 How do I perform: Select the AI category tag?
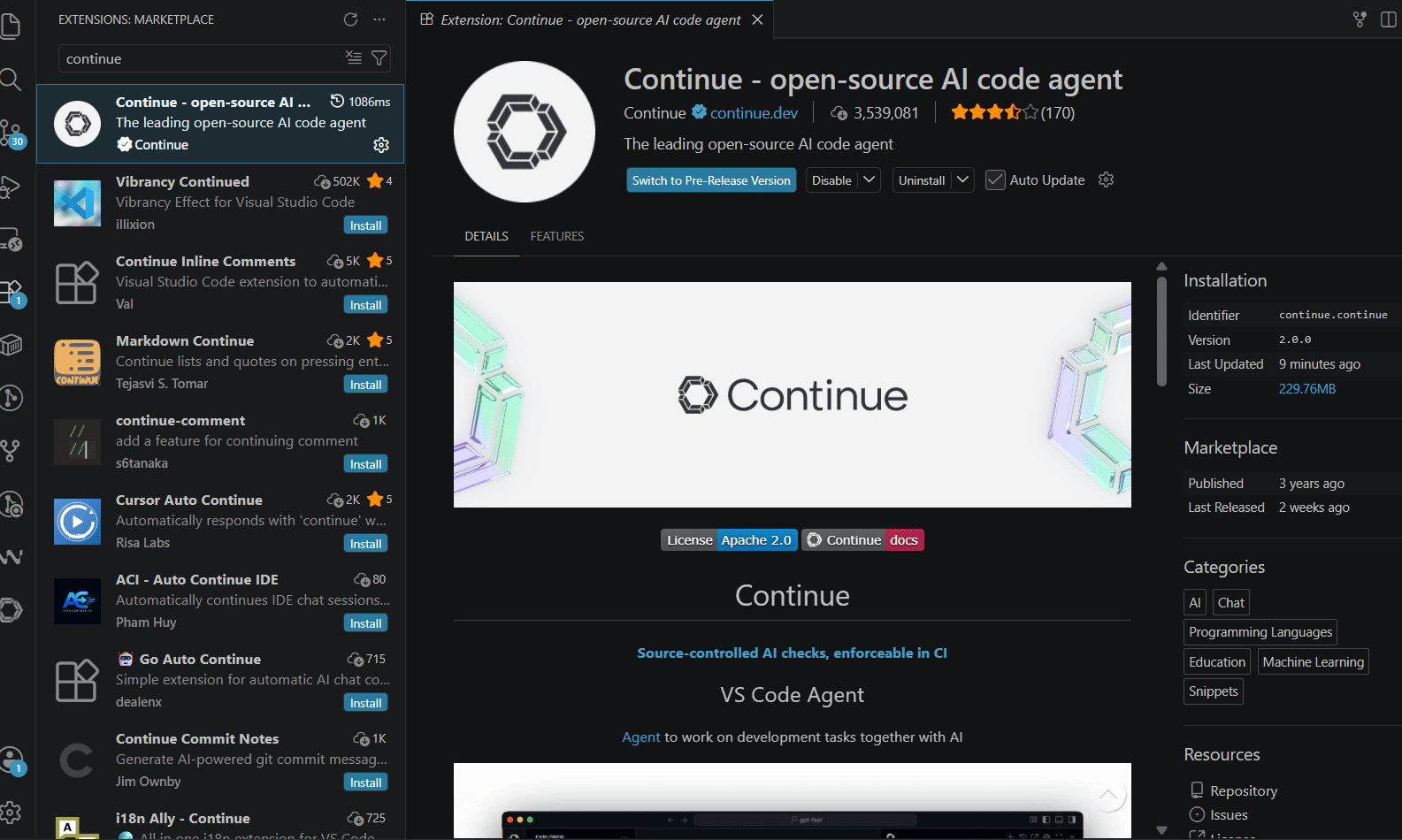1194,602
